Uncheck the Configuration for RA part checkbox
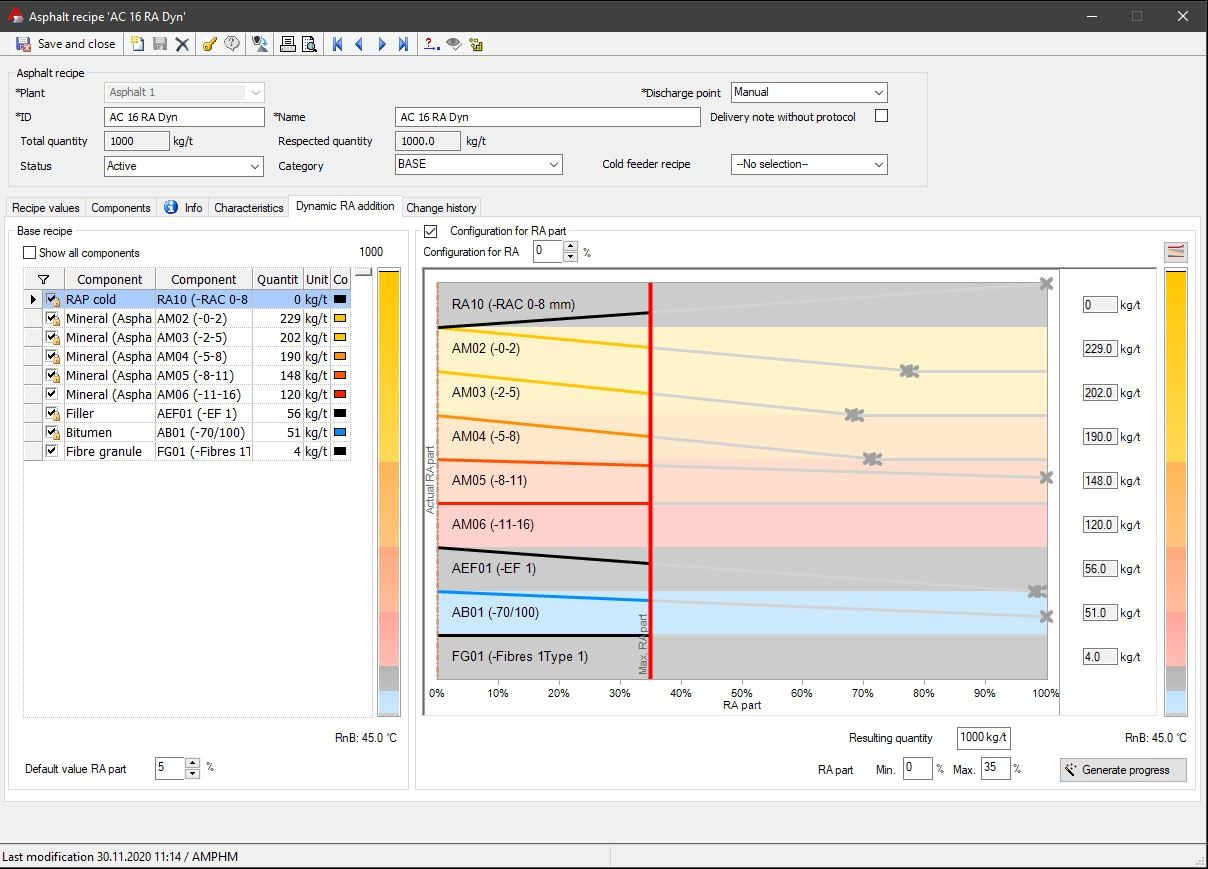 (431, 231)
